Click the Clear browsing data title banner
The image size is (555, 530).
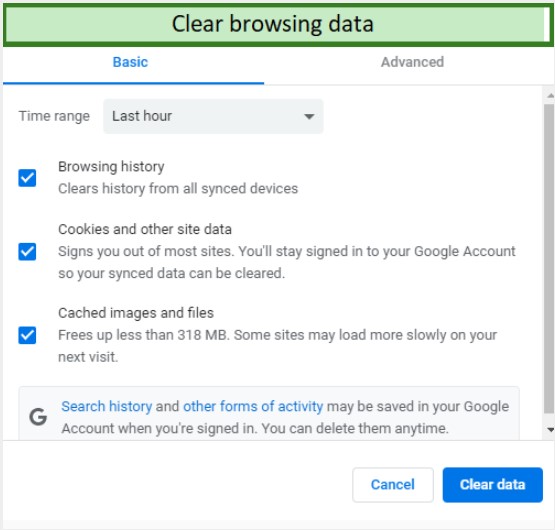pyautogui.click(x=278, y=24)
